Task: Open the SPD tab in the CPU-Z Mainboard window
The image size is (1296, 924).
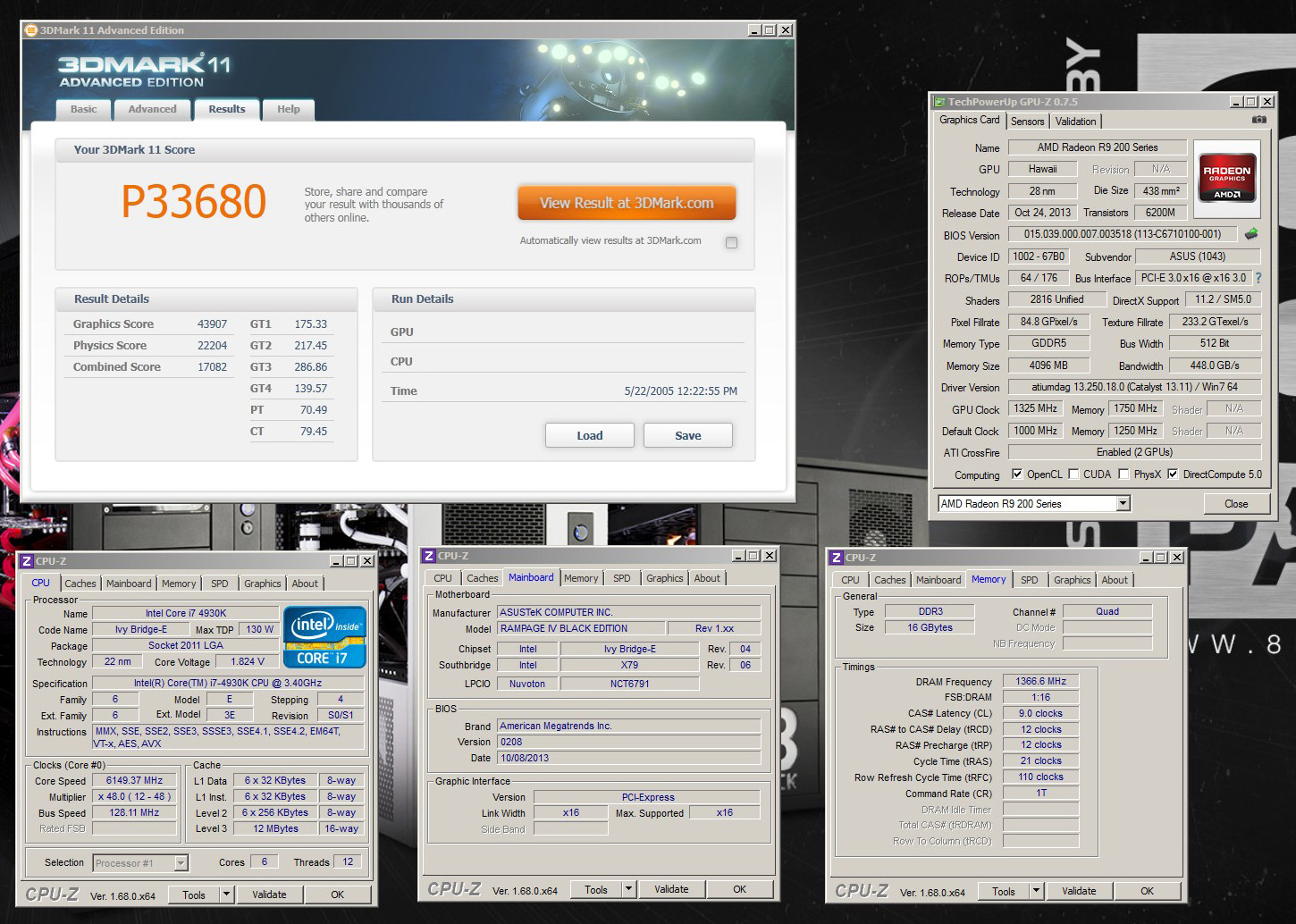Action: [x=622, y=578]
